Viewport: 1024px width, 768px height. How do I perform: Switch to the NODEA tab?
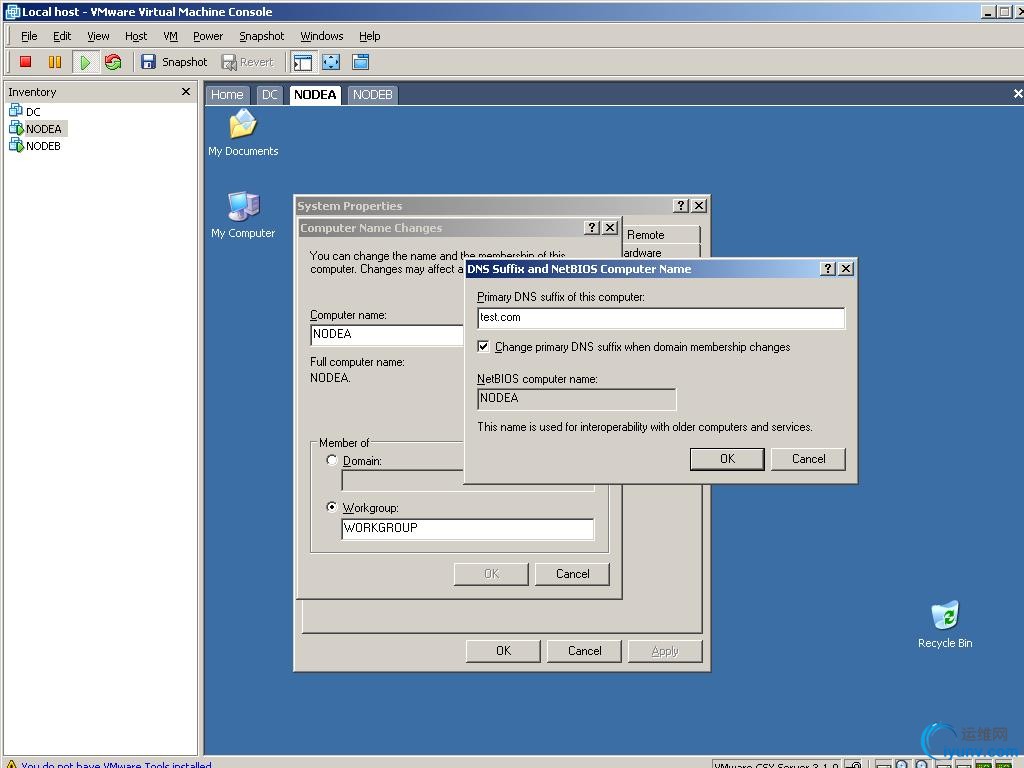(x=315, y=95)
